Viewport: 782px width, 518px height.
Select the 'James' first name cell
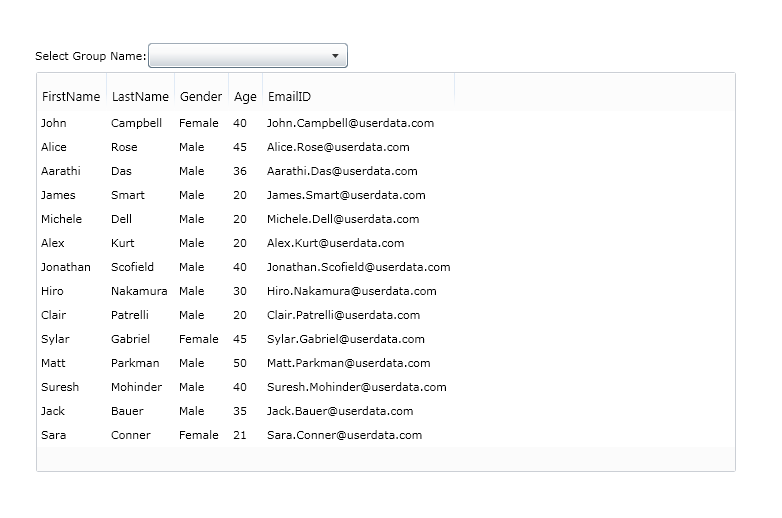tap(58, 195)
